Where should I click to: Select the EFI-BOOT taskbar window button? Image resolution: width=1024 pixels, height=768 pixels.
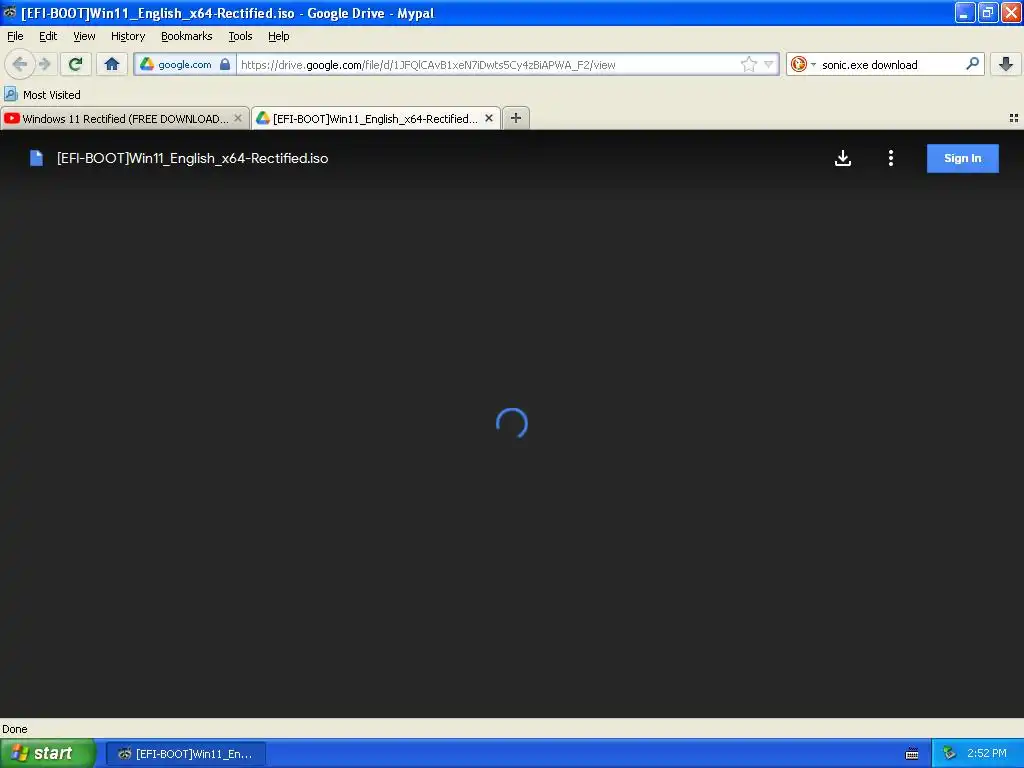pos(185,754)
